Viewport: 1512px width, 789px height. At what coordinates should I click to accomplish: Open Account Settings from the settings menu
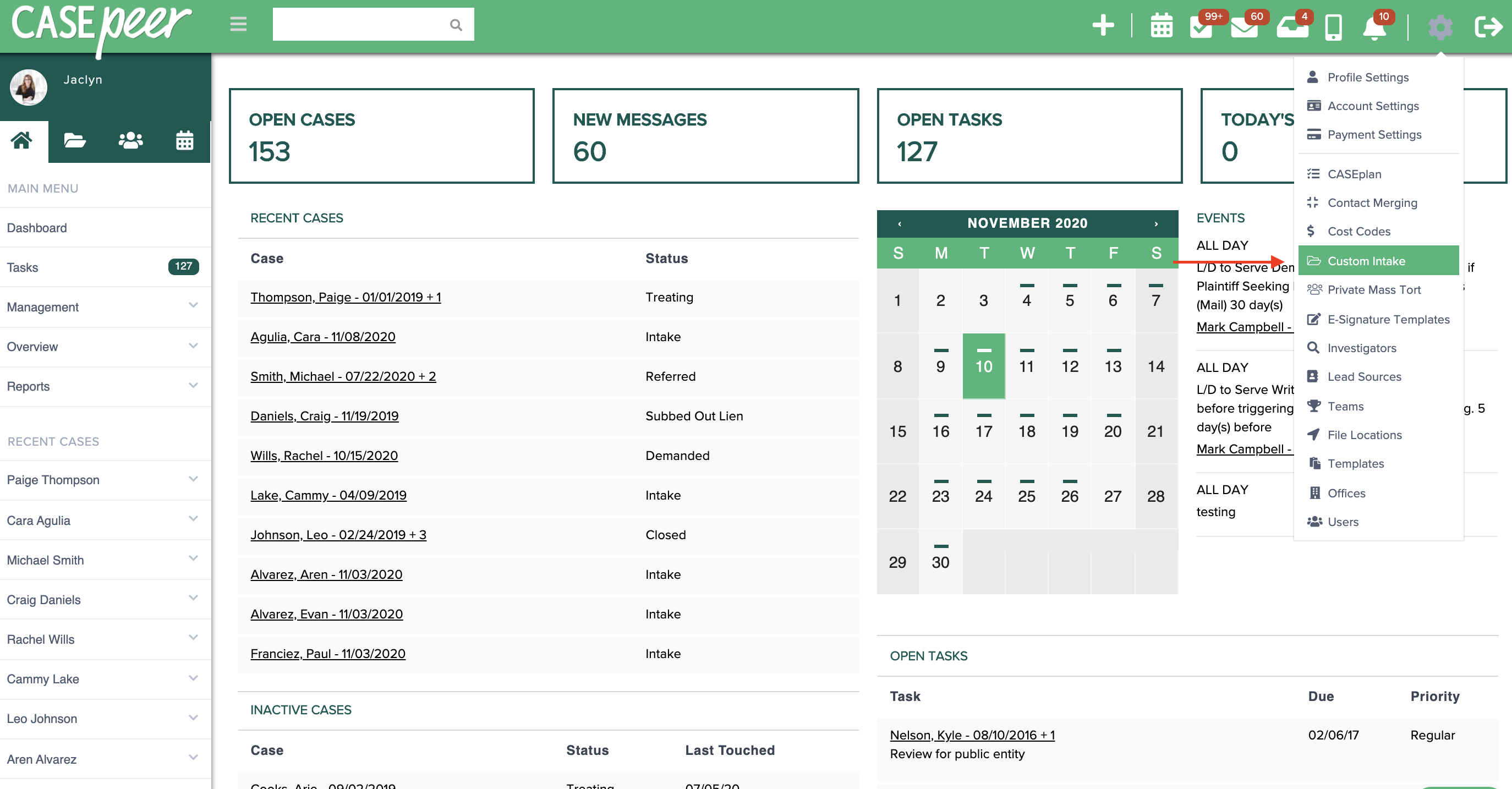[x=1373, y=106]
